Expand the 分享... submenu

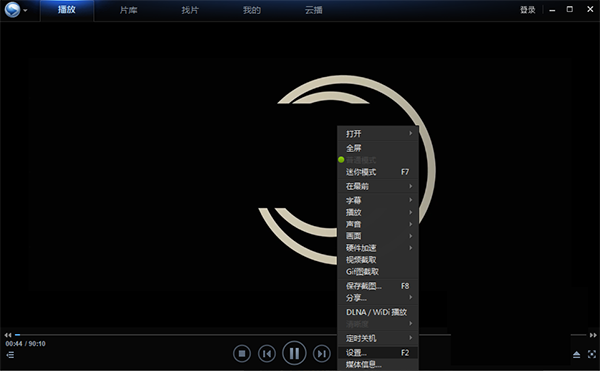(378, 298)
